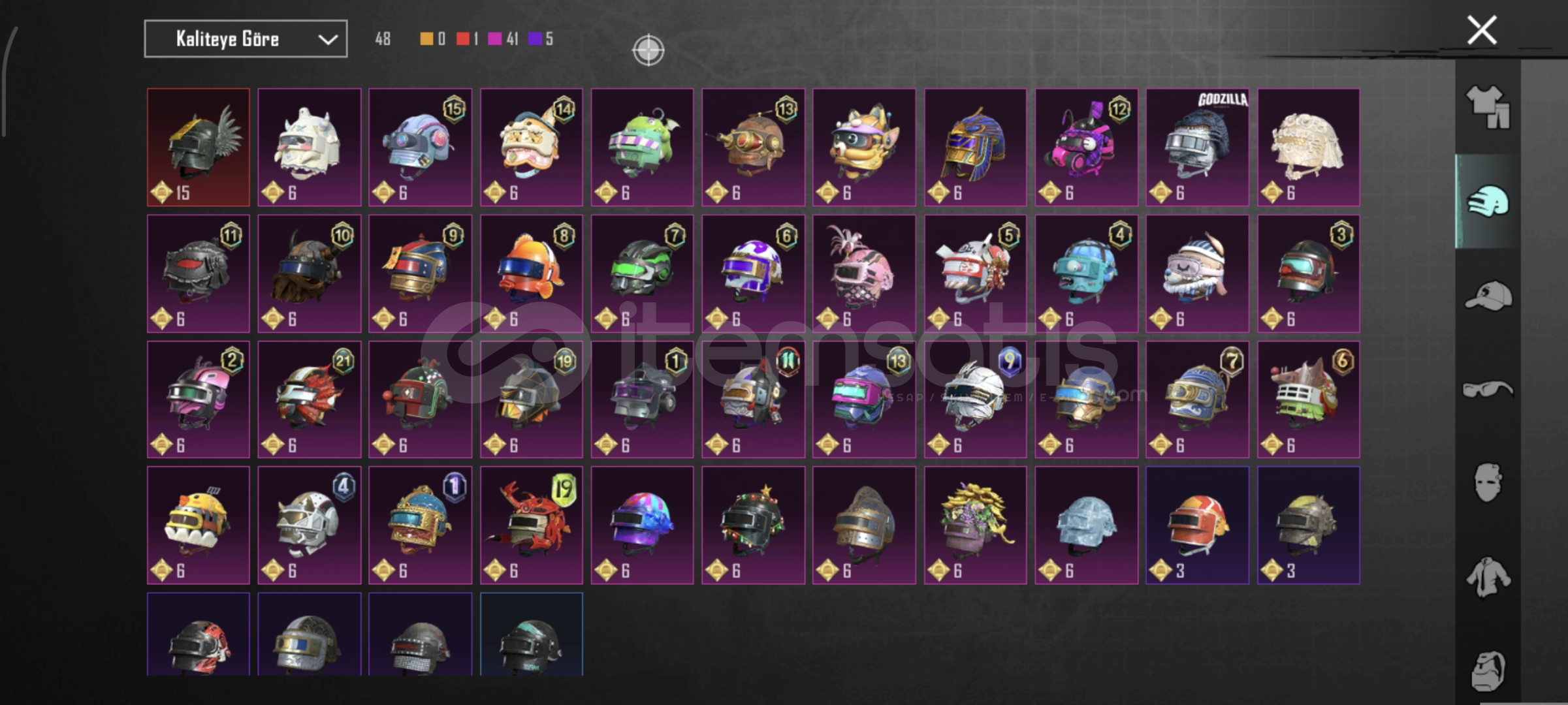
Task: Click the dropdown chevron beside Kaliteye Göre
Action: tap(328, 40)
